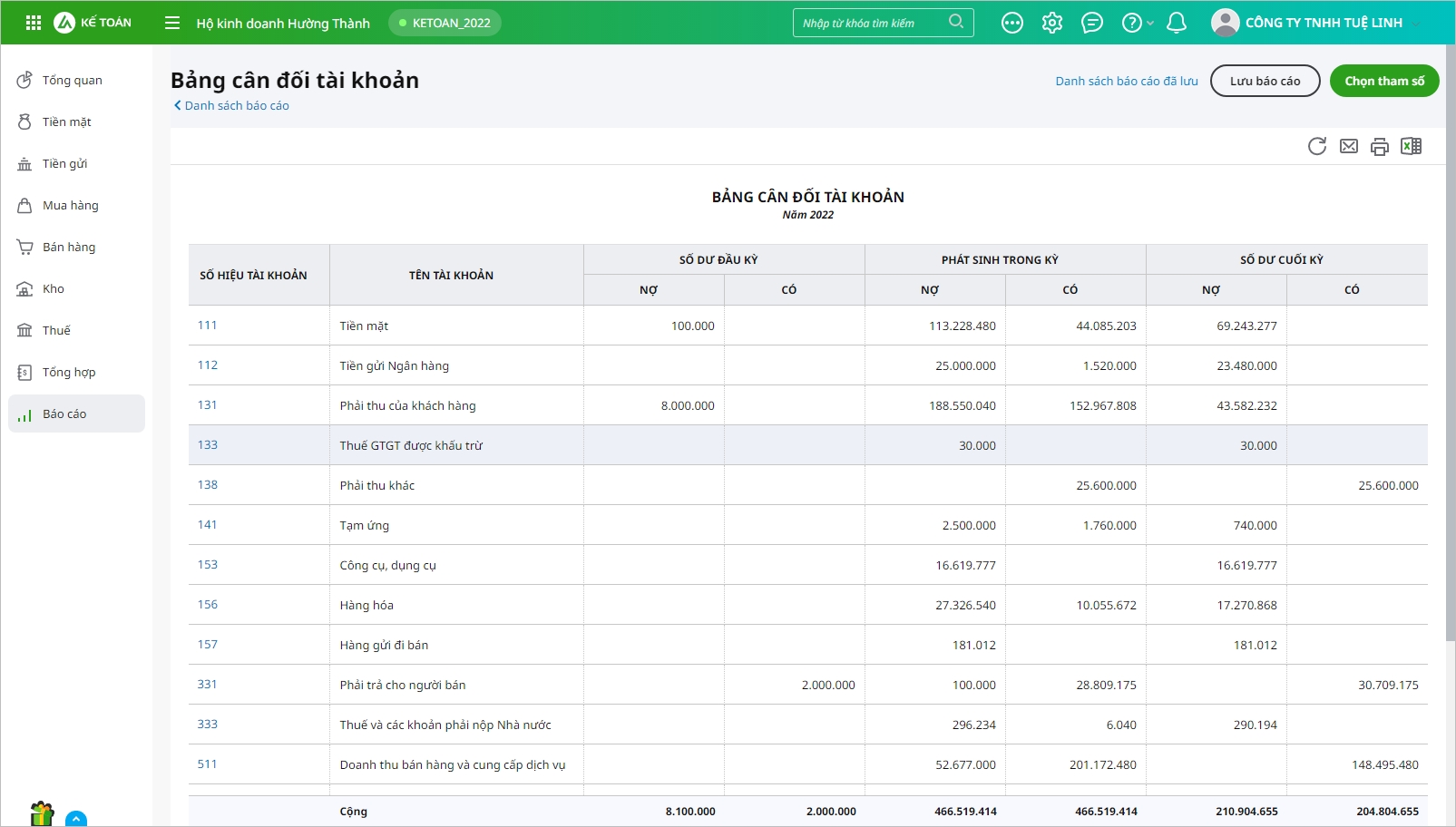
Task: Click the more options ellipsis icon
Action: click(1012, 23)
